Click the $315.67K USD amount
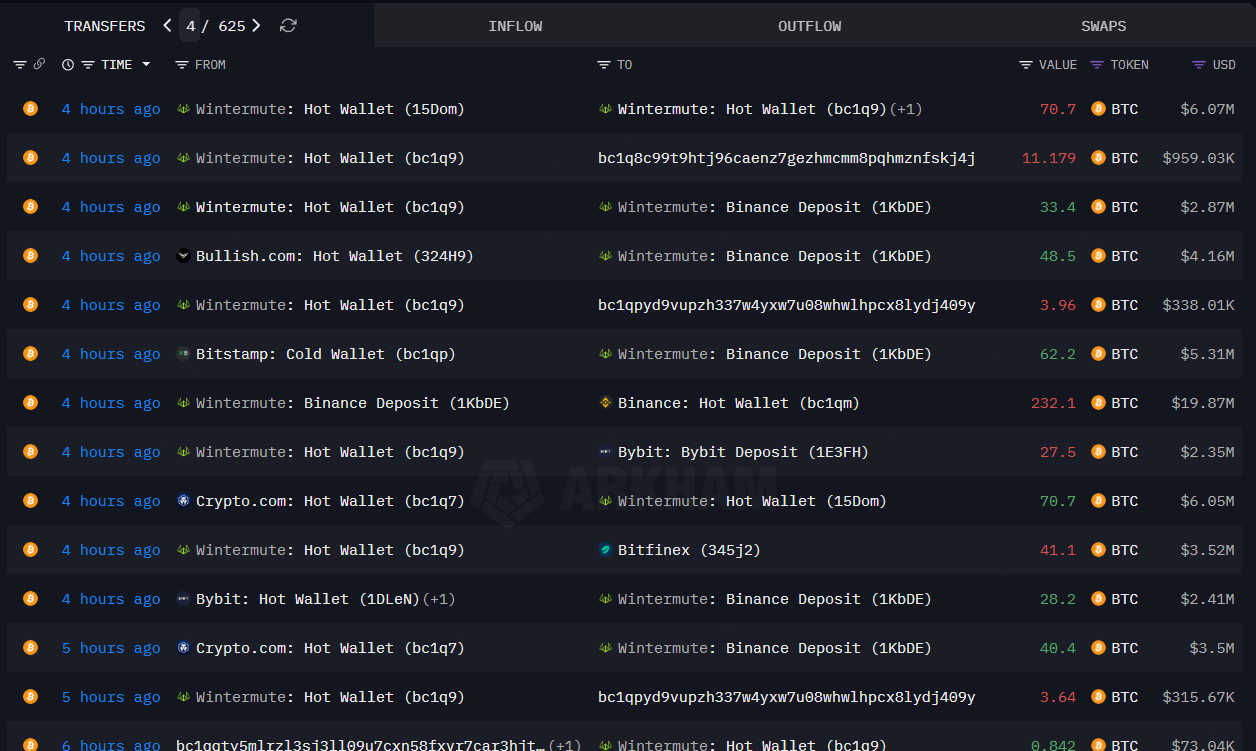The width and height of the screenshot is (1256, 751). (x=1199, y=697)
